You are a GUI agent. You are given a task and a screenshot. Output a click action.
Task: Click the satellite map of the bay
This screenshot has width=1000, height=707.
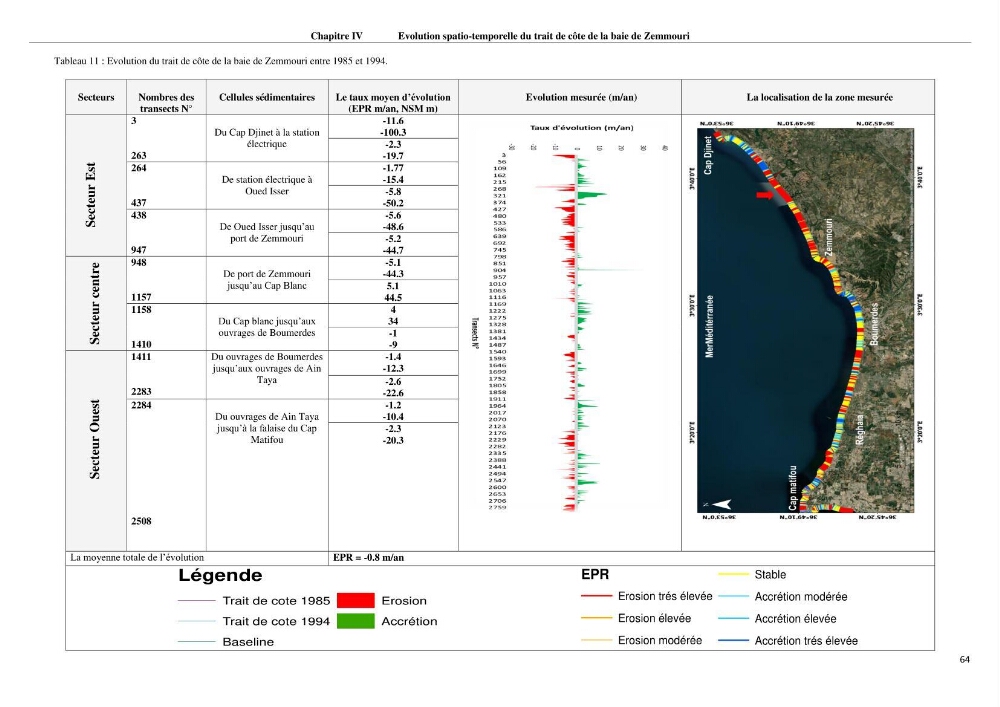pyautogui.click(x=805, y=320)
